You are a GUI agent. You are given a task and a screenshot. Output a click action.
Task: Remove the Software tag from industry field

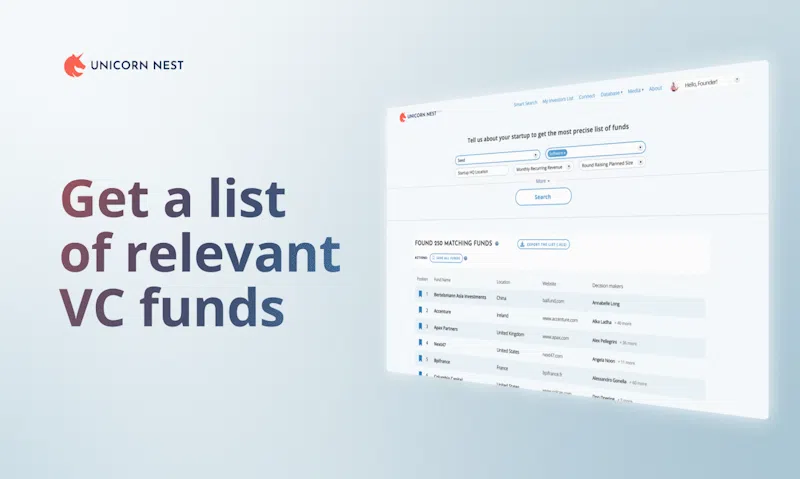tap(564, 153)
